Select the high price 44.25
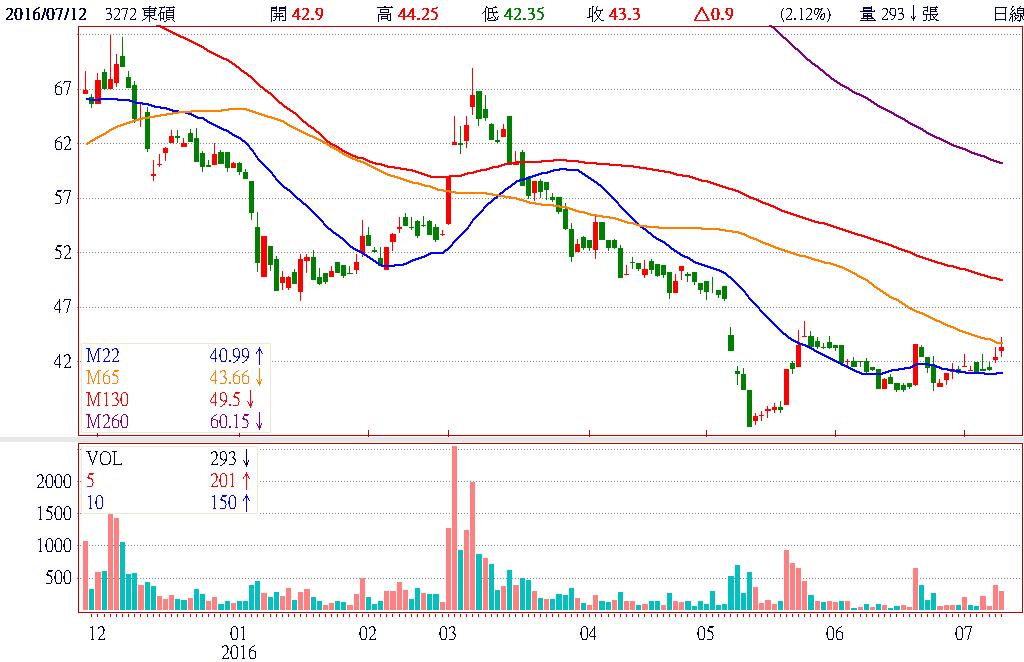1024x662 pixels. [x=419, y=14]
